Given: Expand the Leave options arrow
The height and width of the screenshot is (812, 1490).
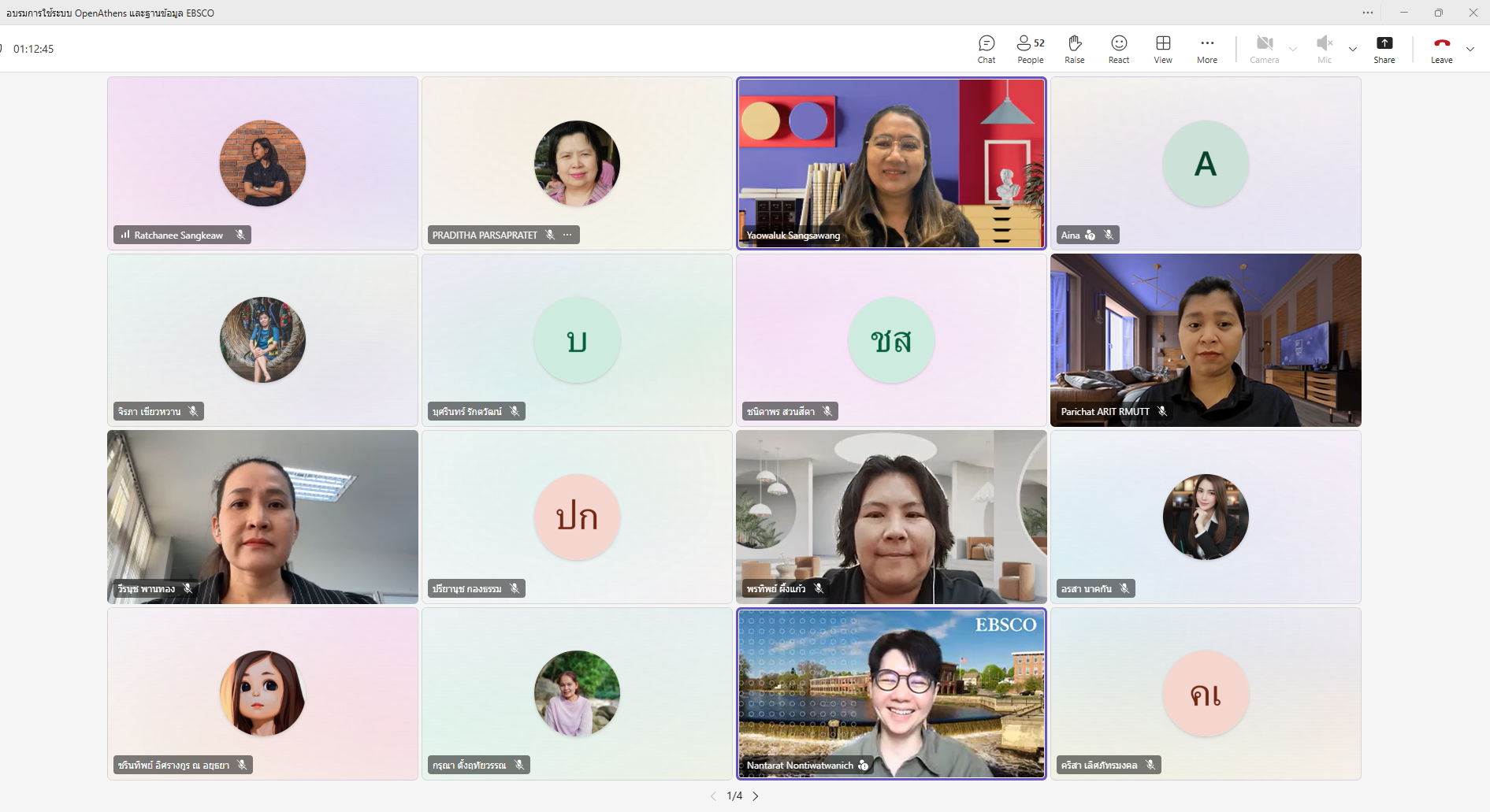Looking at the screenshot, I should [1470, 49].
